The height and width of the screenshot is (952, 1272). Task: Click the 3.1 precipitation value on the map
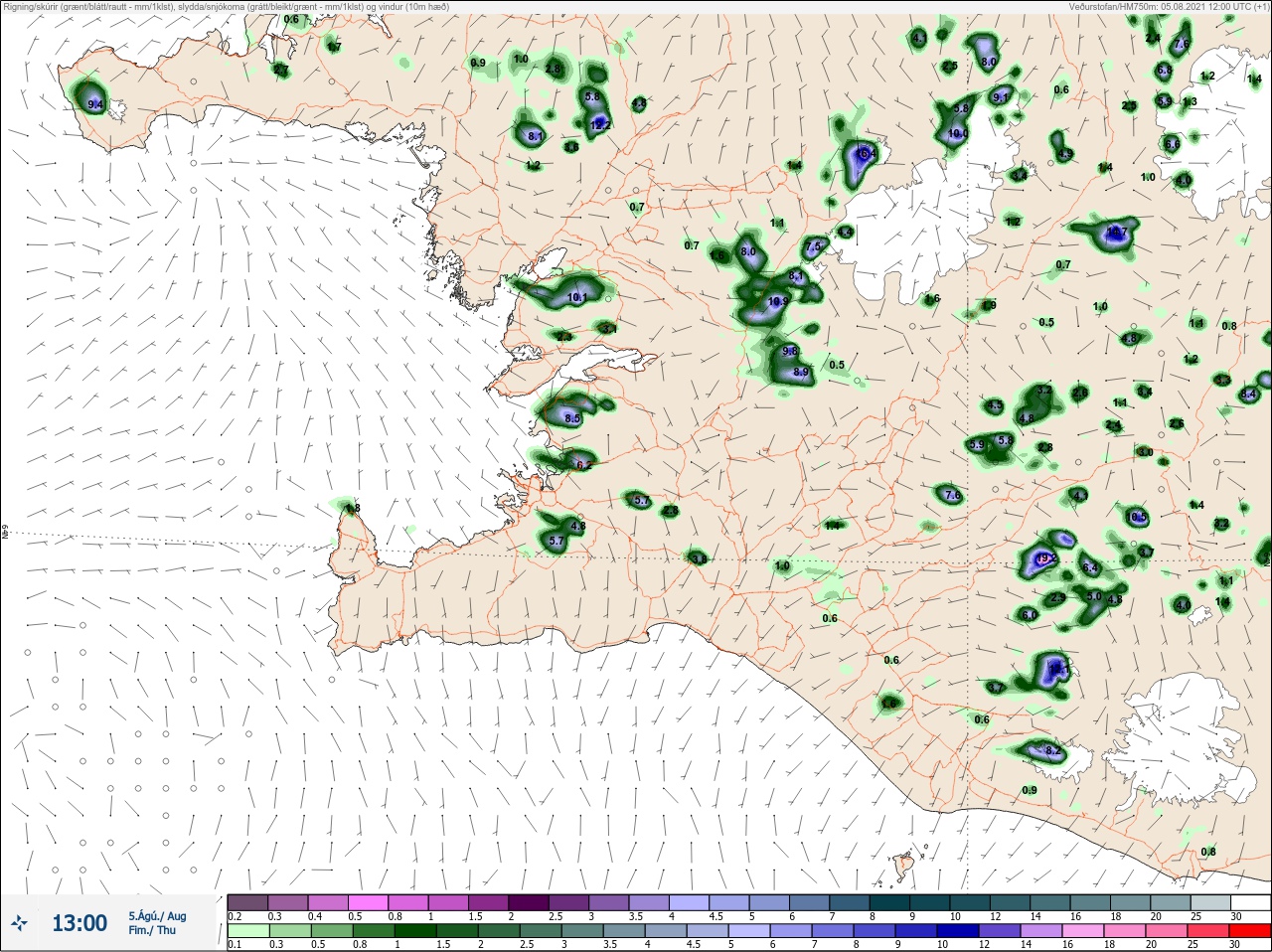(x=609, y=328)
